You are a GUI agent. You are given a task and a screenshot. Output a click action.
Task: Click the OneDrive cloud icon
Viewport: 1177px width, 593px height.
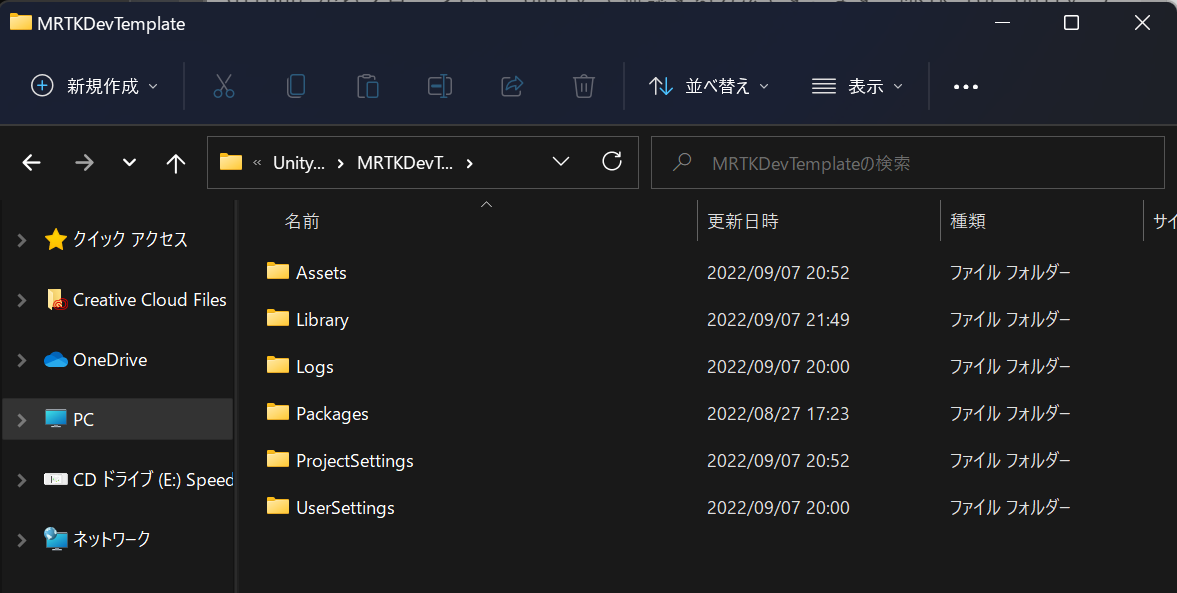[56, 360]
